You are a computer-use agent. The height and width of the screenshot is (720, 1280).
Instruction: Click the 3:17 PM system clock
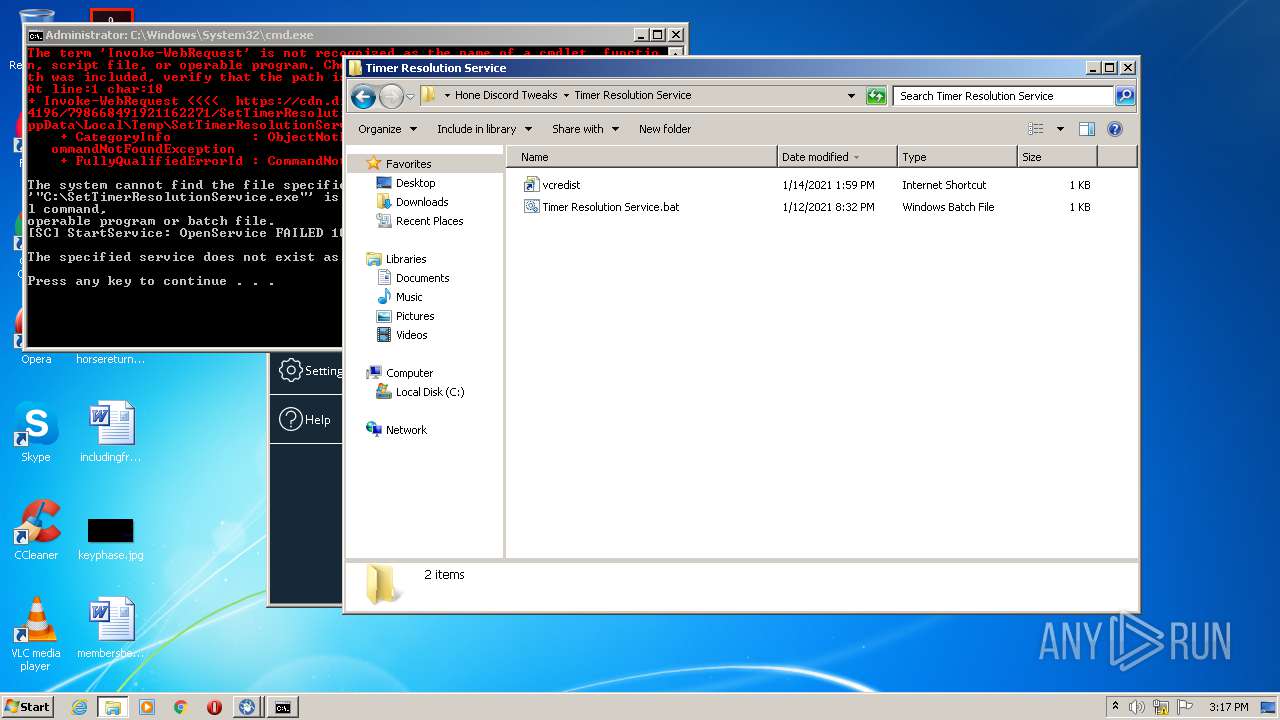pos(1228,707)
